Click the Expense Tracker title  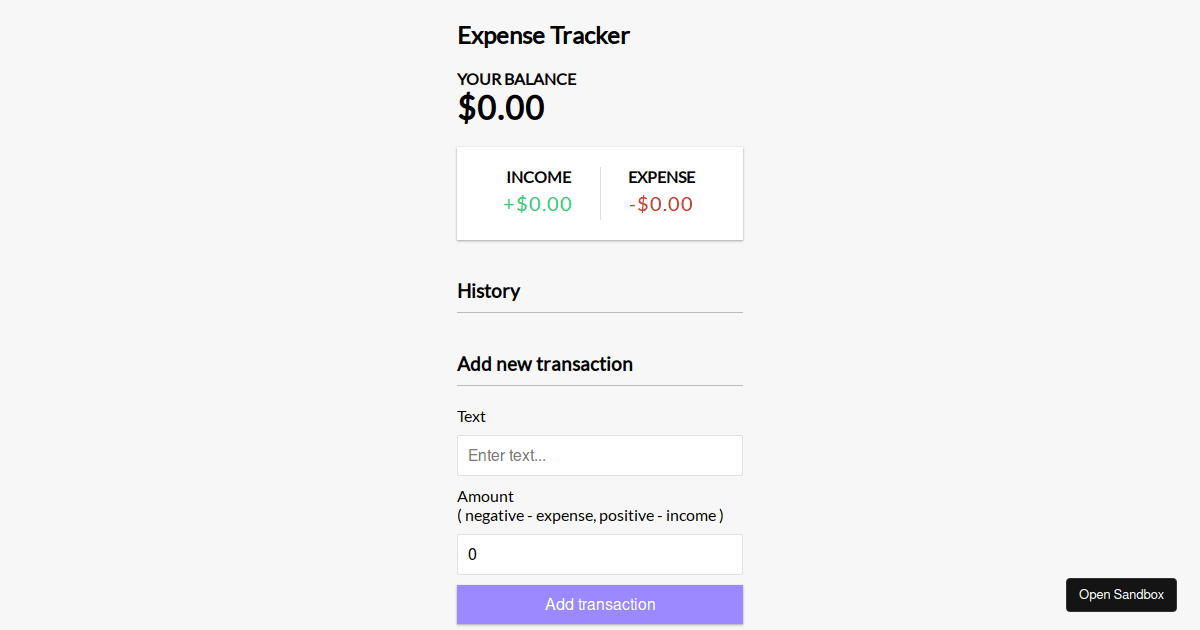coord(543,35)
